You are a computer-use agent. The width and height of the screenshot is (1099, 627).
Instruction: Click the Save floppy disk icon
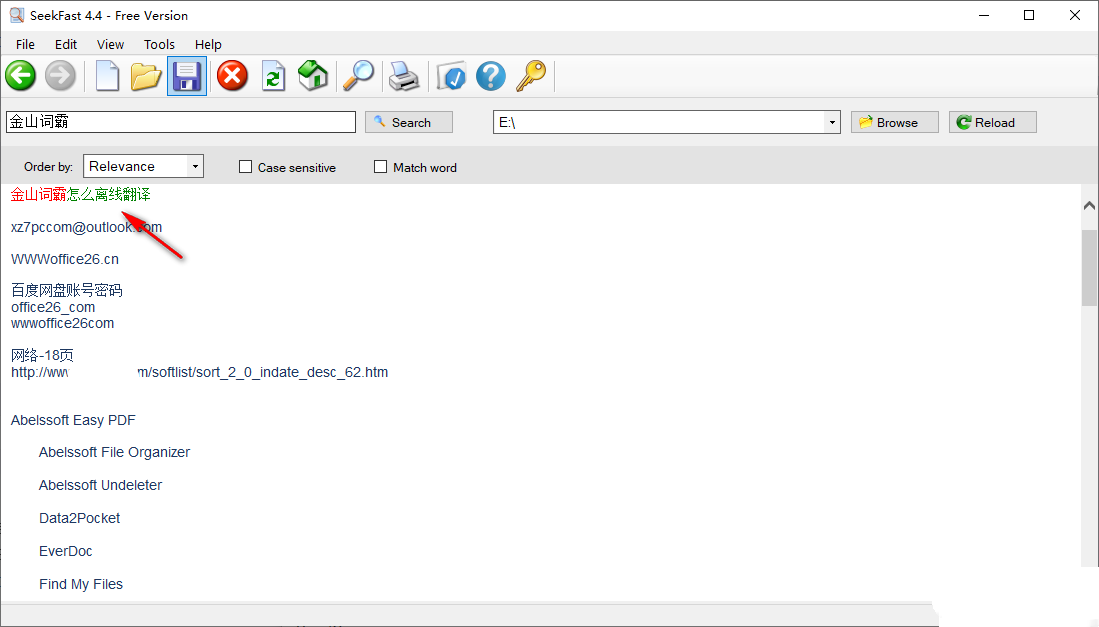pyautogui.click(x=187, y=76)
